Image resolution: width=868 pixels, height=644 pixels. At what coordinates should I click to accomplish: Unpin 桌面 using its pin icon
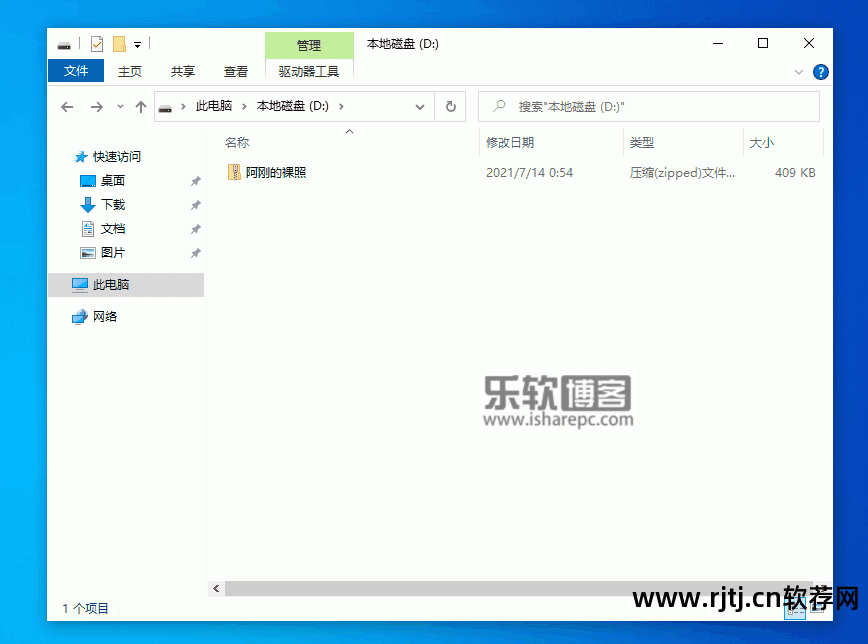[x=196, y=180]
